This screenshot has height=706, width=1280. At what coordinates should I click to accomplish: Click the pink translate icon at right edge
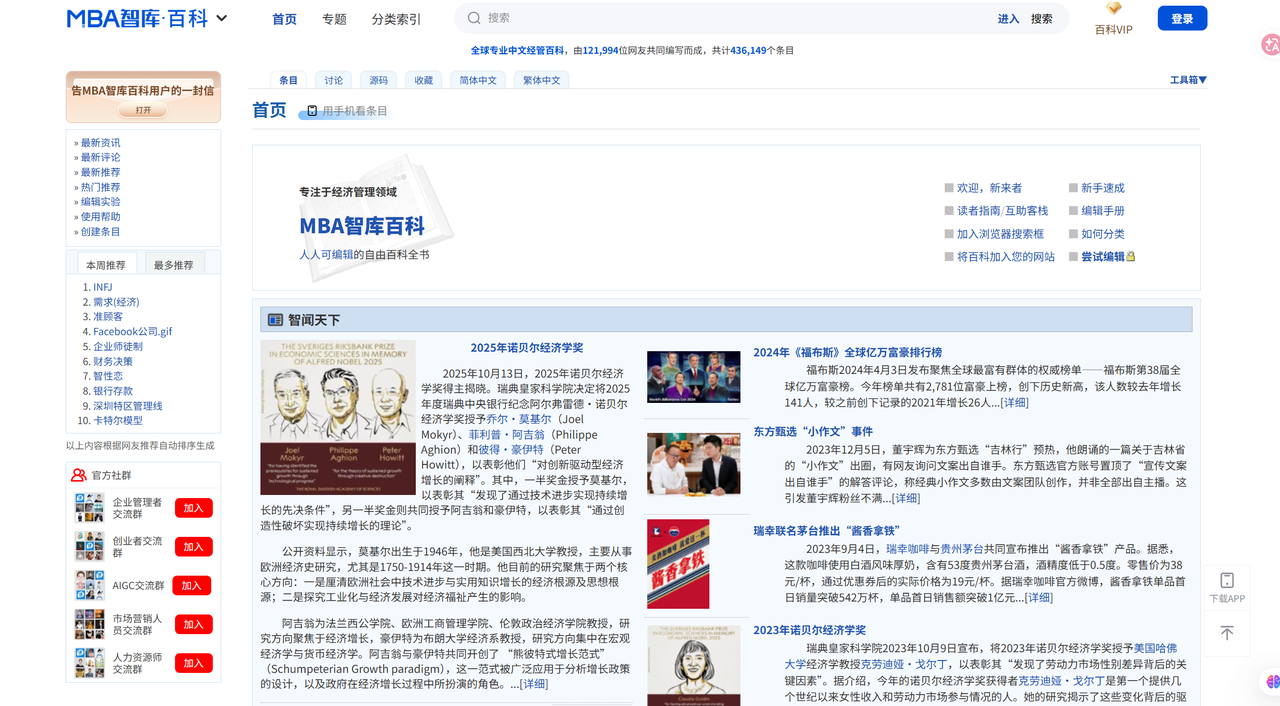click(x=1270, y=44)
